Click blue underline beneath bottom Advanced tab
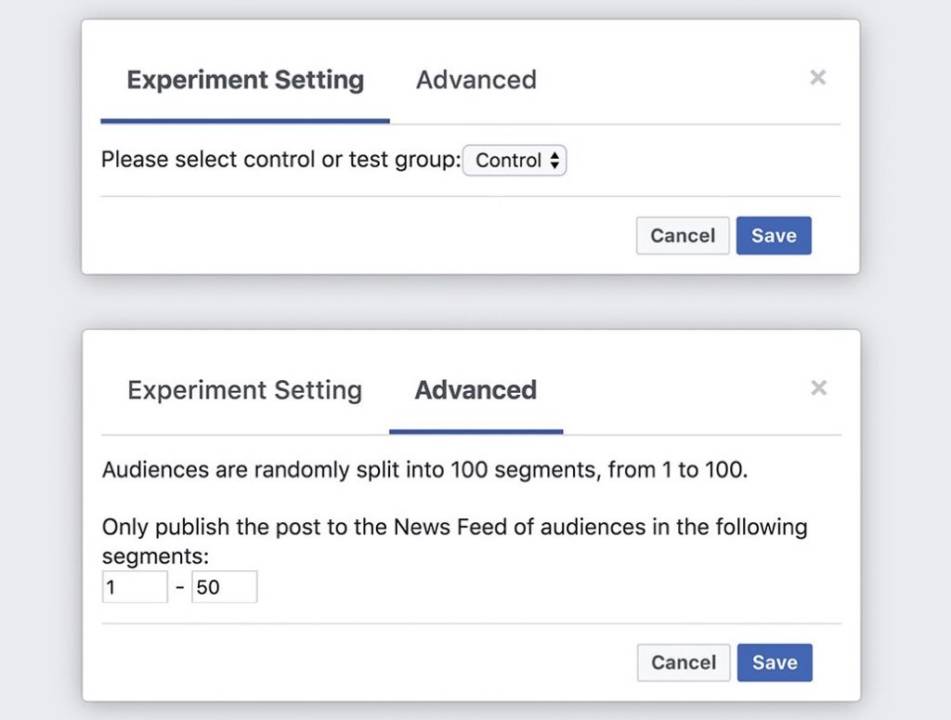 [476, 432]
